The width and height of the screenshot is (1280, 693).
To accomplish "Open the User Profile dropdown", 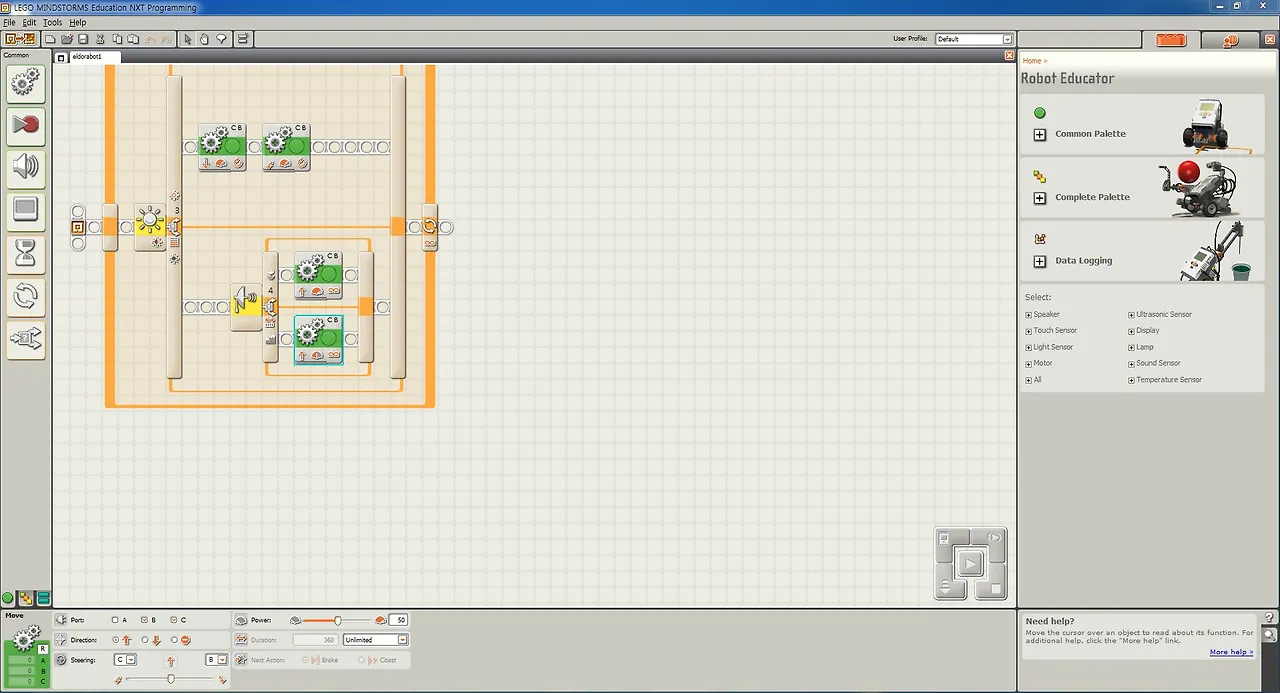I will 974,39.
